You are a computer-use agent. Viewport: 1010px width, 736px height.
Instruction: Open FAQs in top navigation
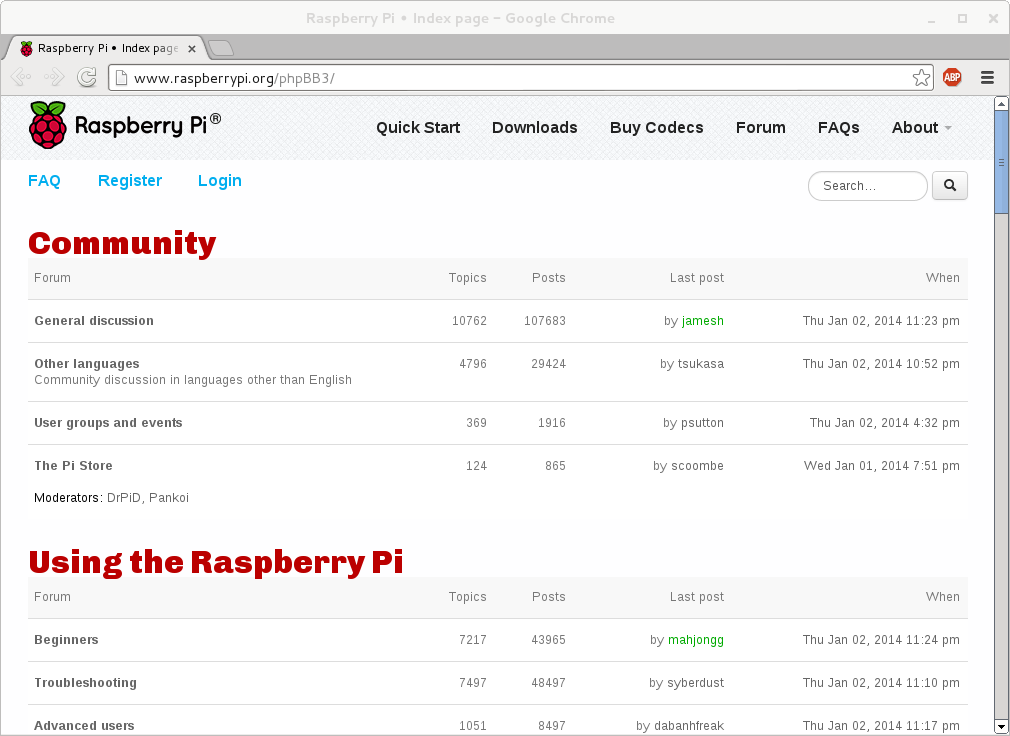839,127
